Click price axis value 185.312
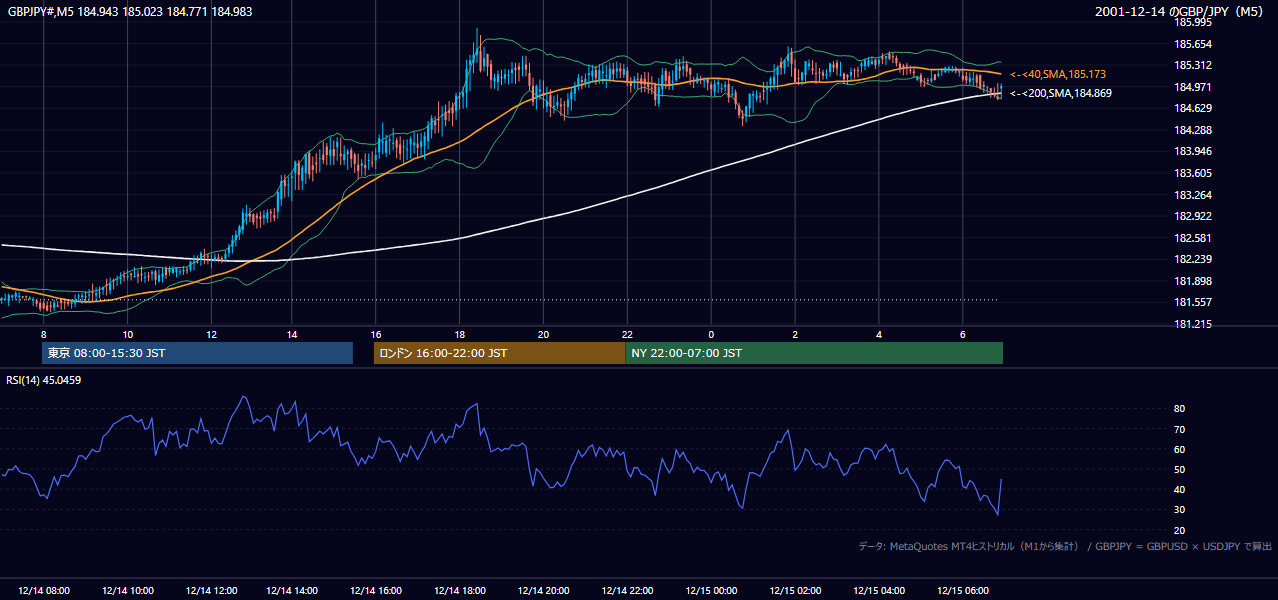The image size is (1278, 600). coord(1192,65)
